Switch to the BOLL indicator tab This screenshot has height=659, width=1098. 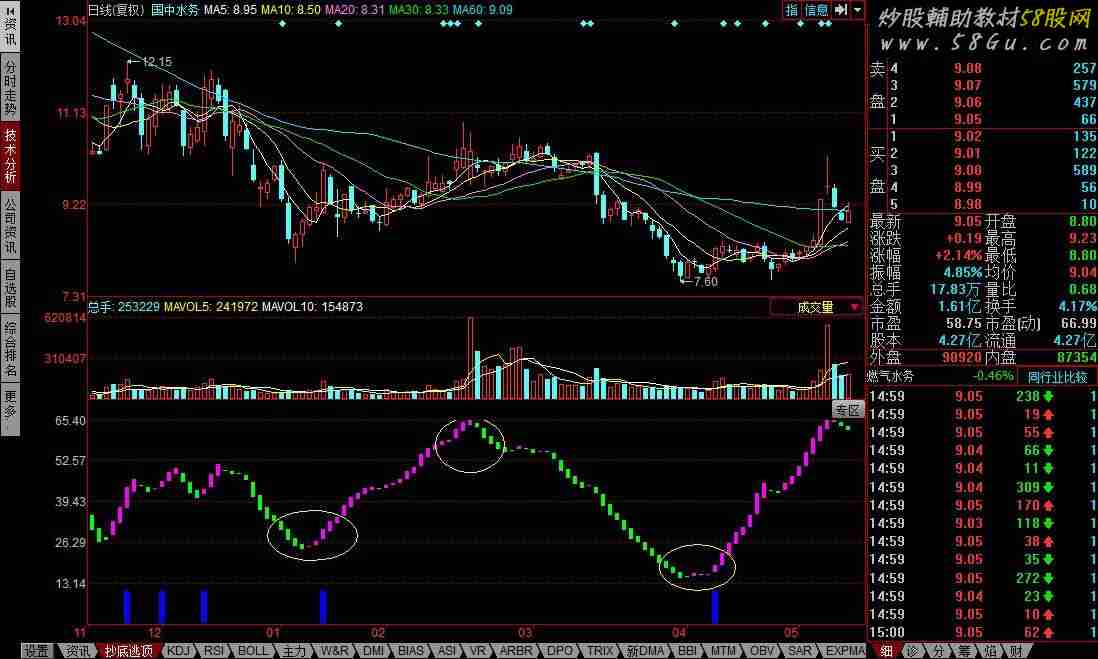252,651
